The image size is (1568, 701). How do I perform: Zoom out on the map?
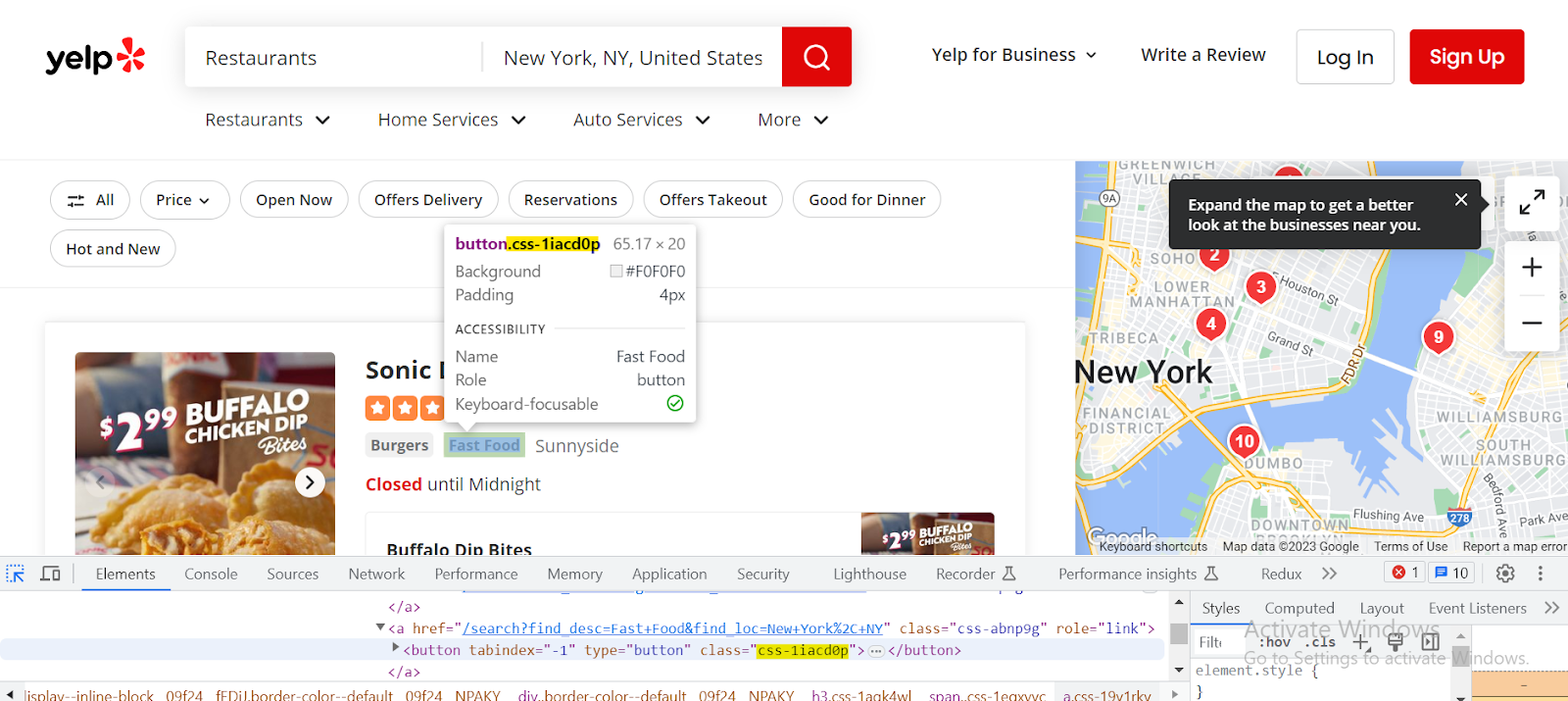tap(1532, 323)
